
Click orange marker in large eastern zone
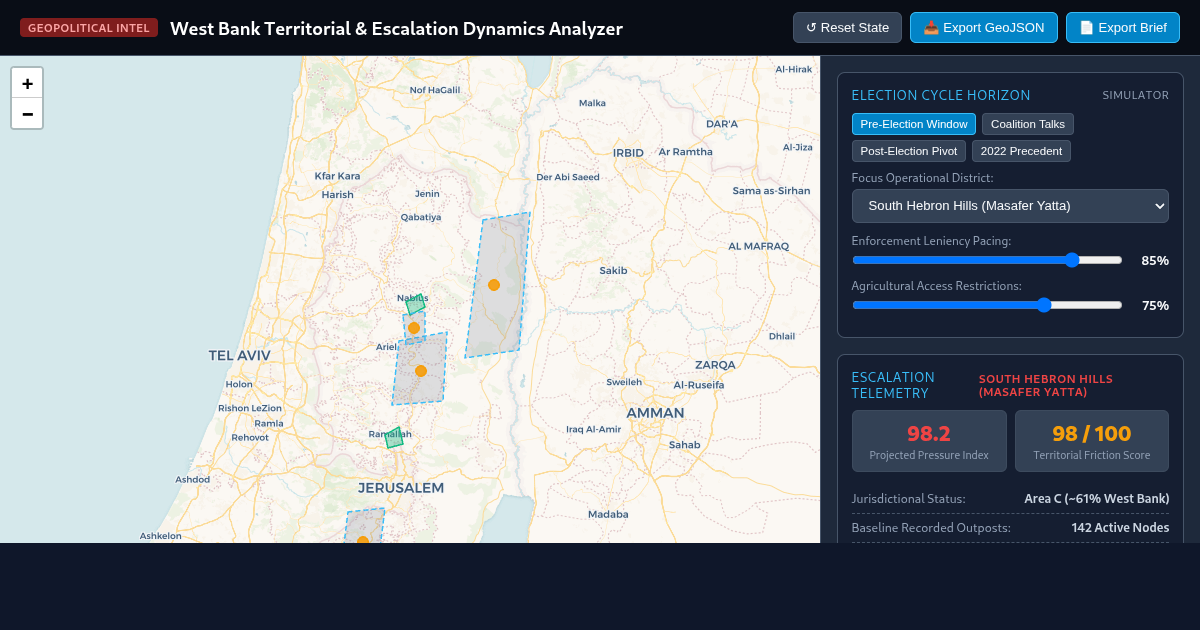(x=494, y=285)
